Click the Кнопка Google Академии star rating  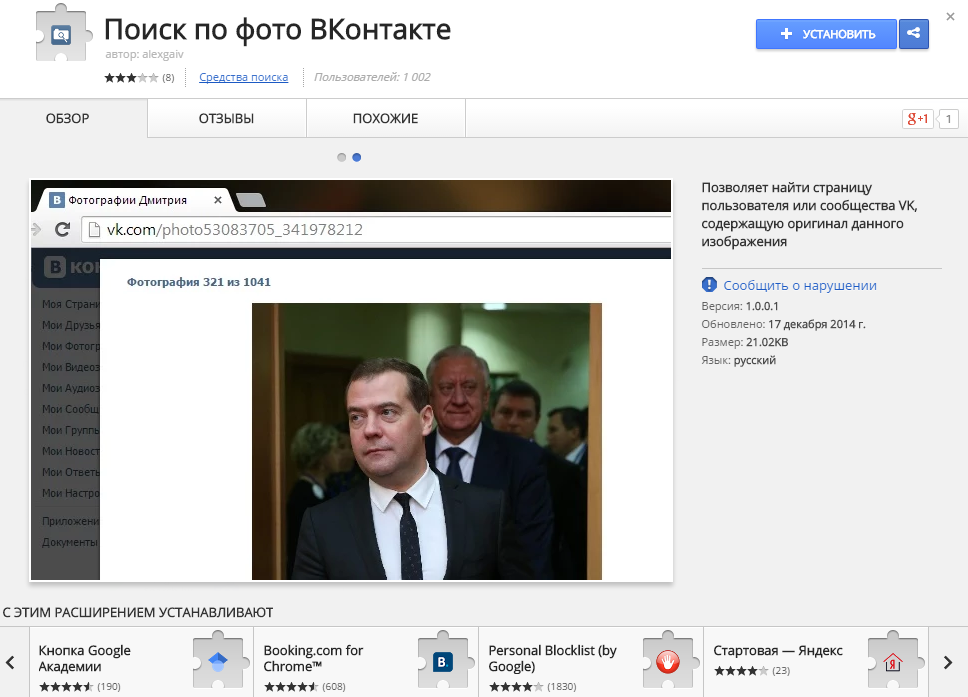point(66,687)
